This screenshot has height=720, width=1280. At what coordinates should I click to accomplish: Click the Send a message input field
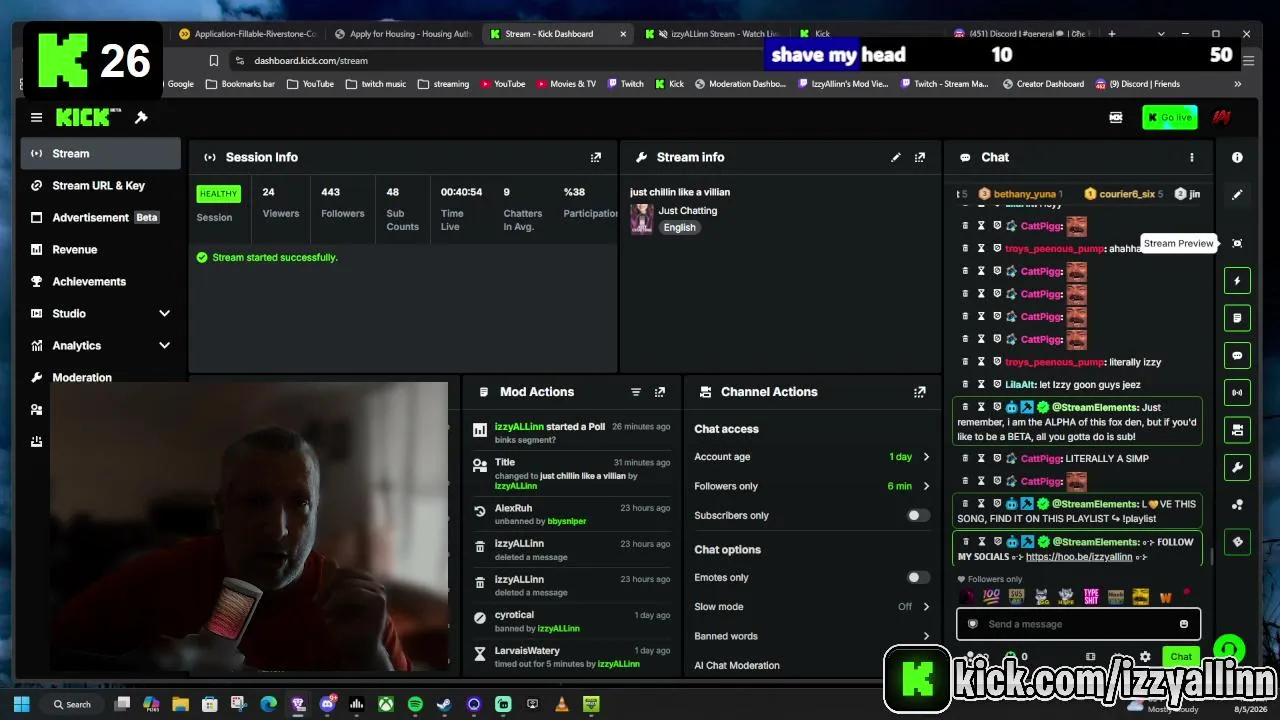(1078, 624)
